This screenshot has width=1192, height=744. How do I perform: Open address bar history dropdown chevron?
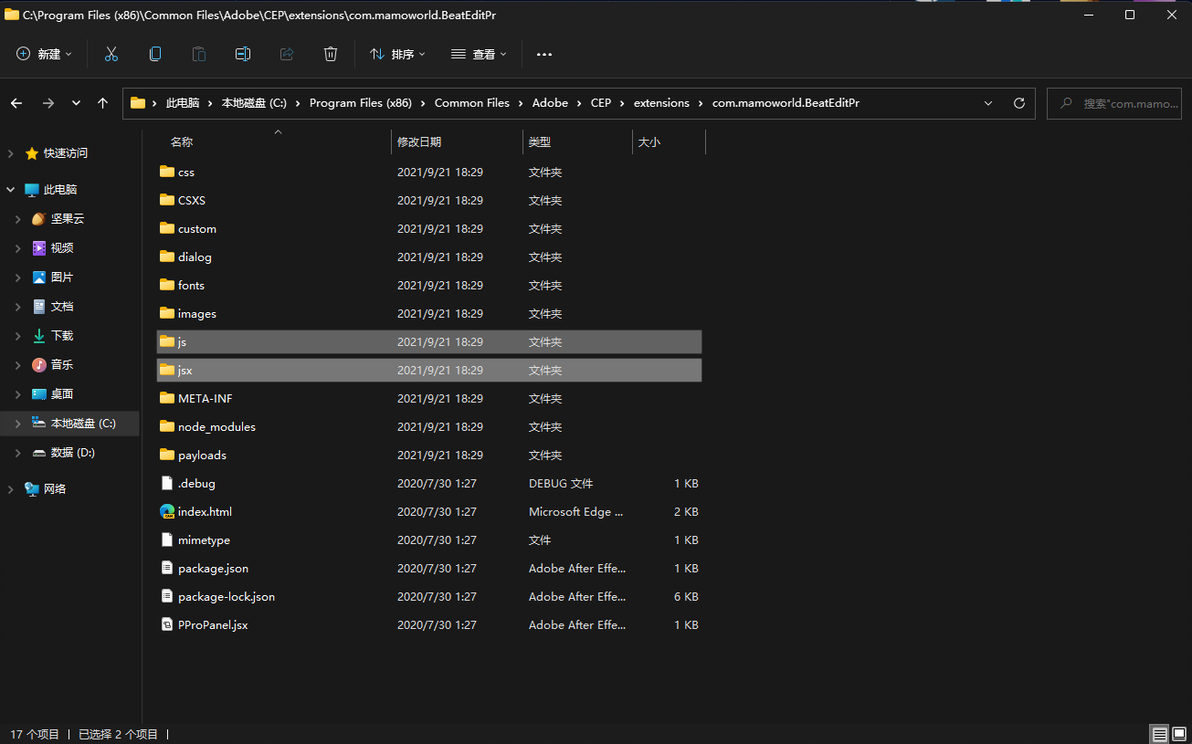click(x=988, y=103)
